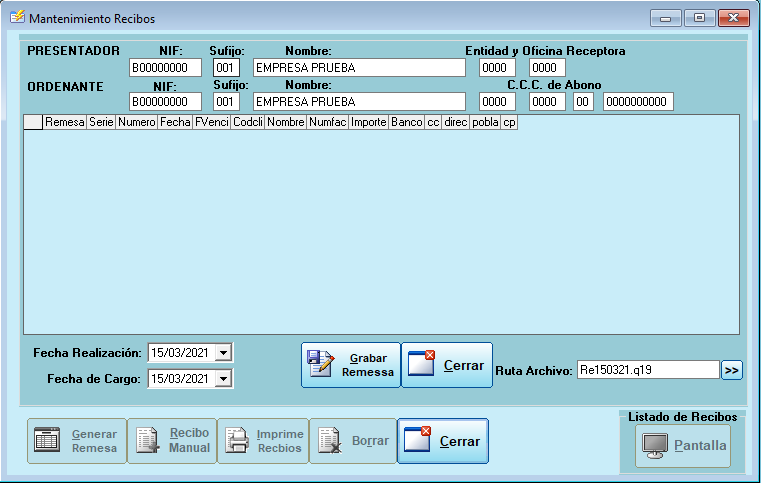Click the C.C.C. control digits field 00

[583, 101]
